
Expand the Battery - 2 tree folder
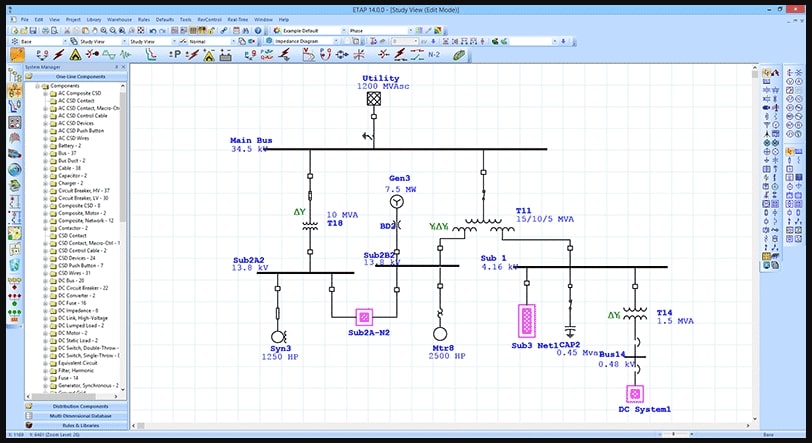[46, 146]
